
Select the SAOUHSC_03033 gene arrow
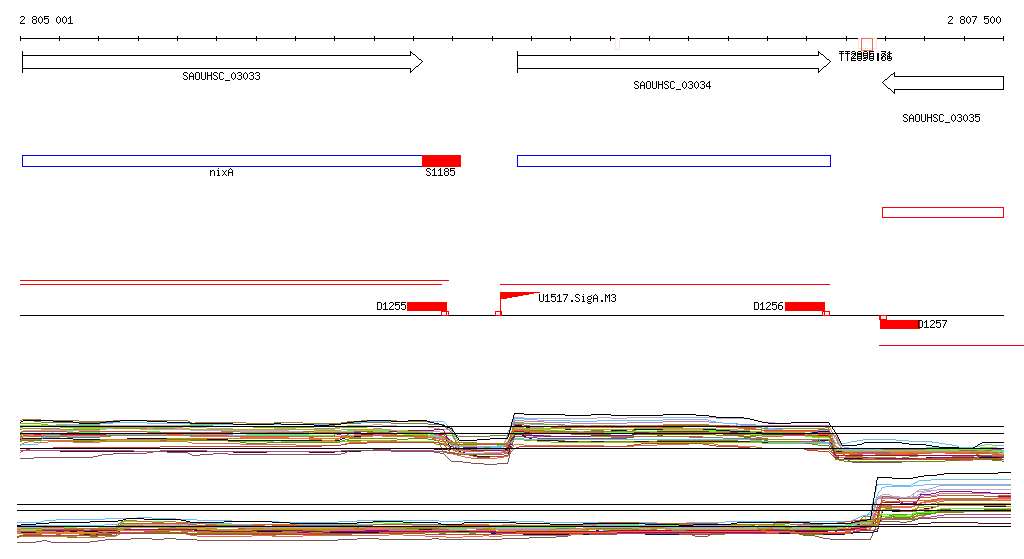[x=222, y=62]
